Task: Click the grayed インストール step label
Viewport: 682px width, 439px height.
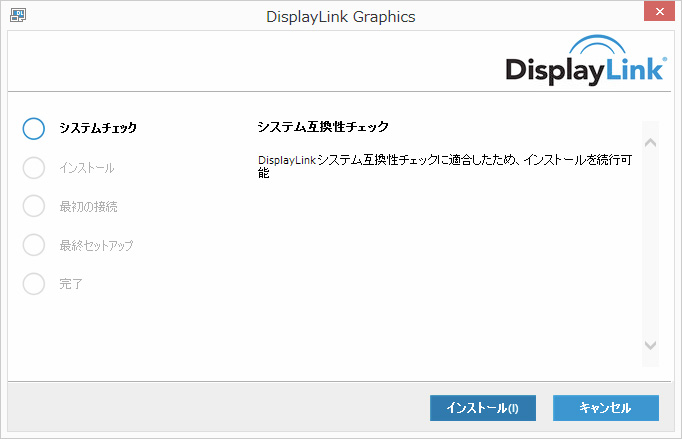Action: pos(87,168)
